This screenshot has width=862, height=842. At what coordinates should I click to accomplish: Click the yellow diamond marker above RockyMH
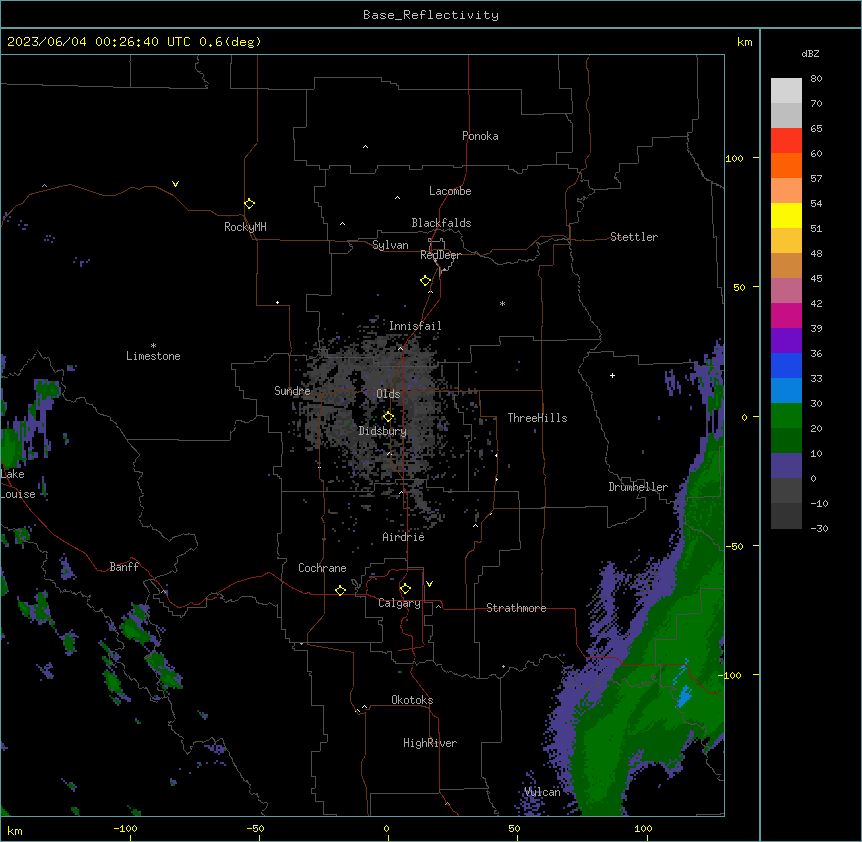[x=249, y=204]
